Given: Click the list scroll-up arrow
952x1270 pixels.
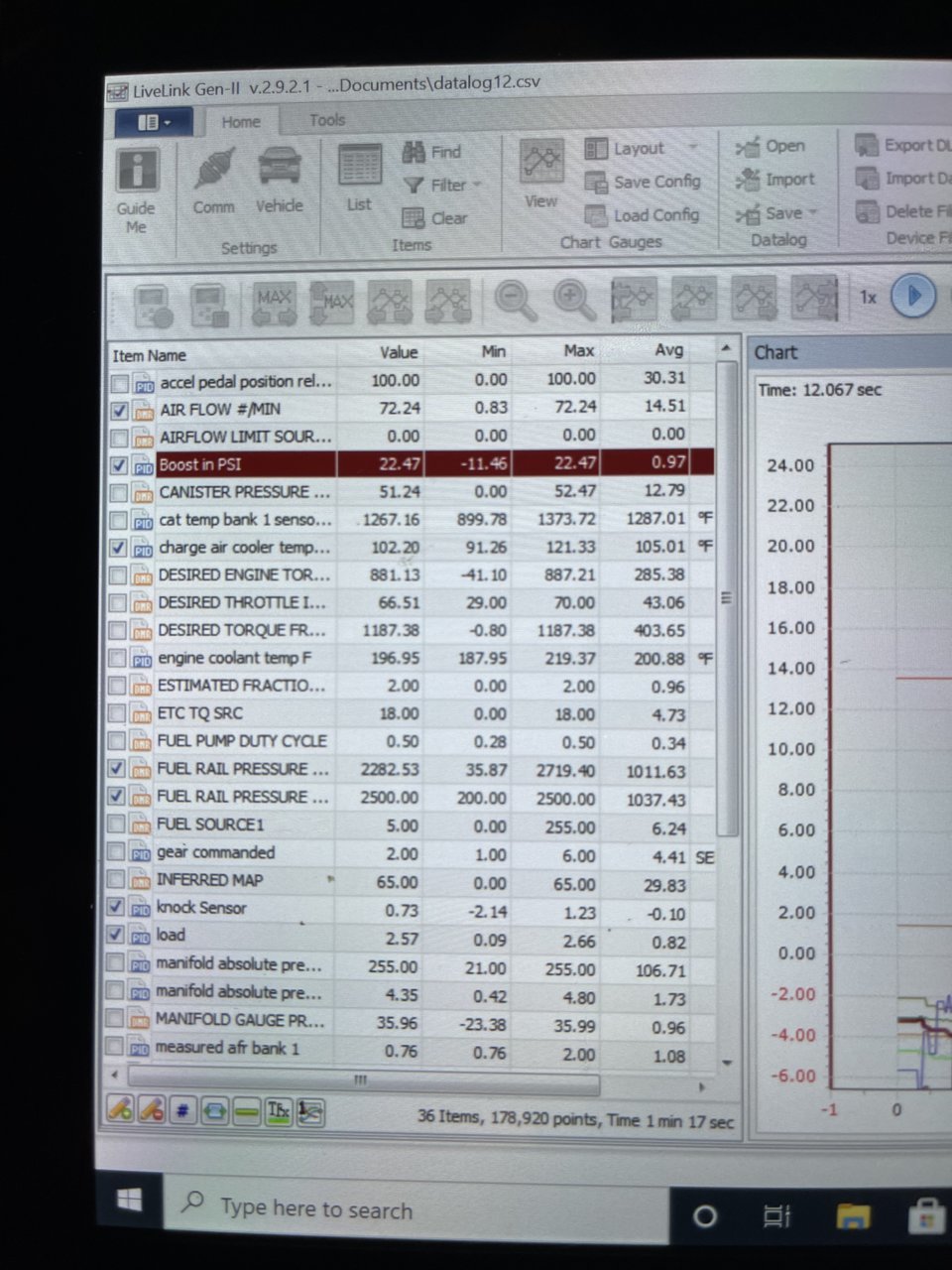Looking at the screenshot, I should (726, 349).
